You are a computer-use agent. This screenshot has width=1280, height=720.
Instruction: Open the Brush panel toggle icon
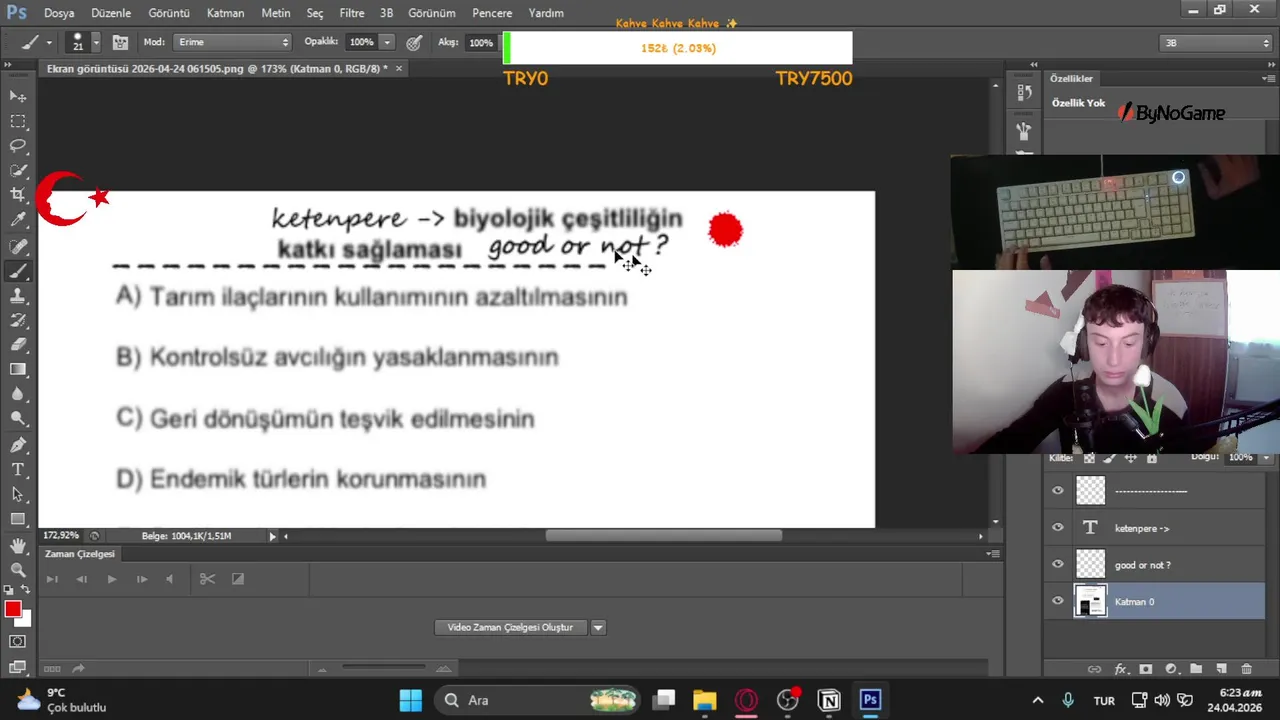tap(120, 43)
